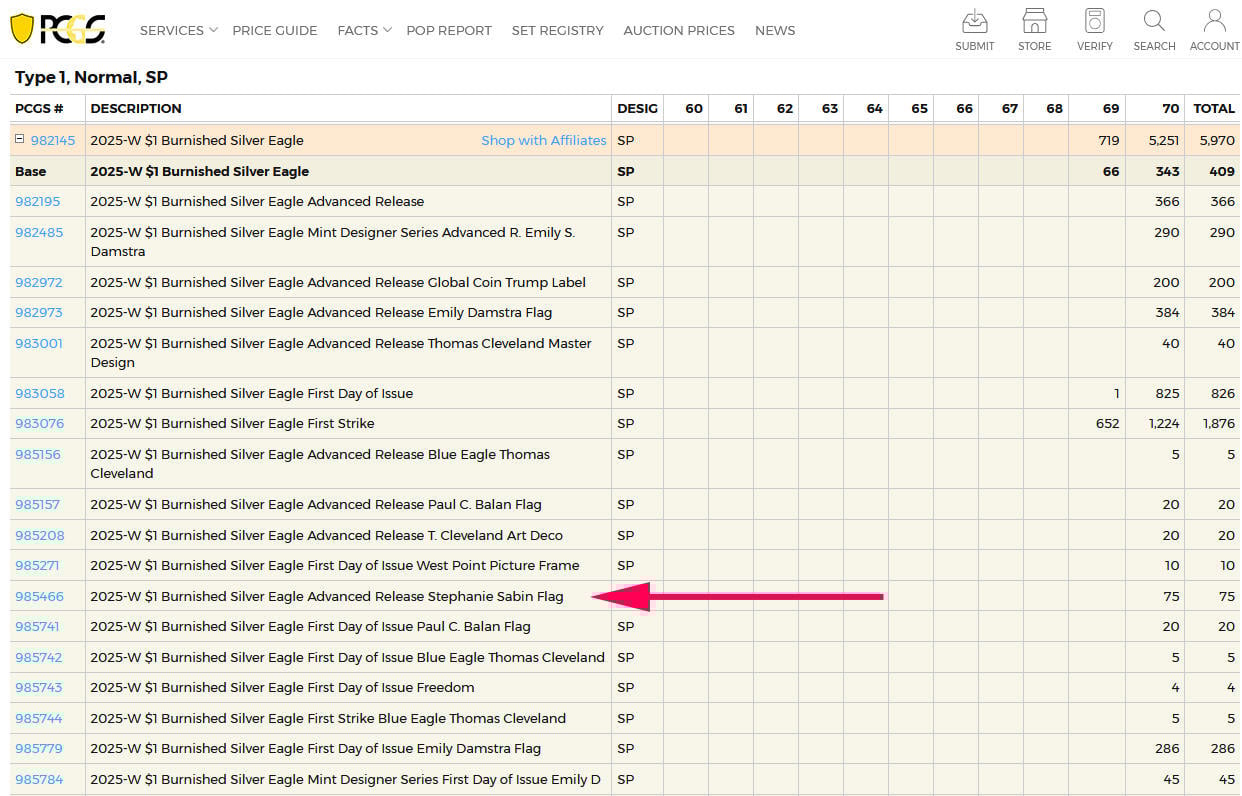The height and width of the screenshot is (796, 1242).
Task: Open PCGS number 985157 link
Action: click(x=38, y=504)
